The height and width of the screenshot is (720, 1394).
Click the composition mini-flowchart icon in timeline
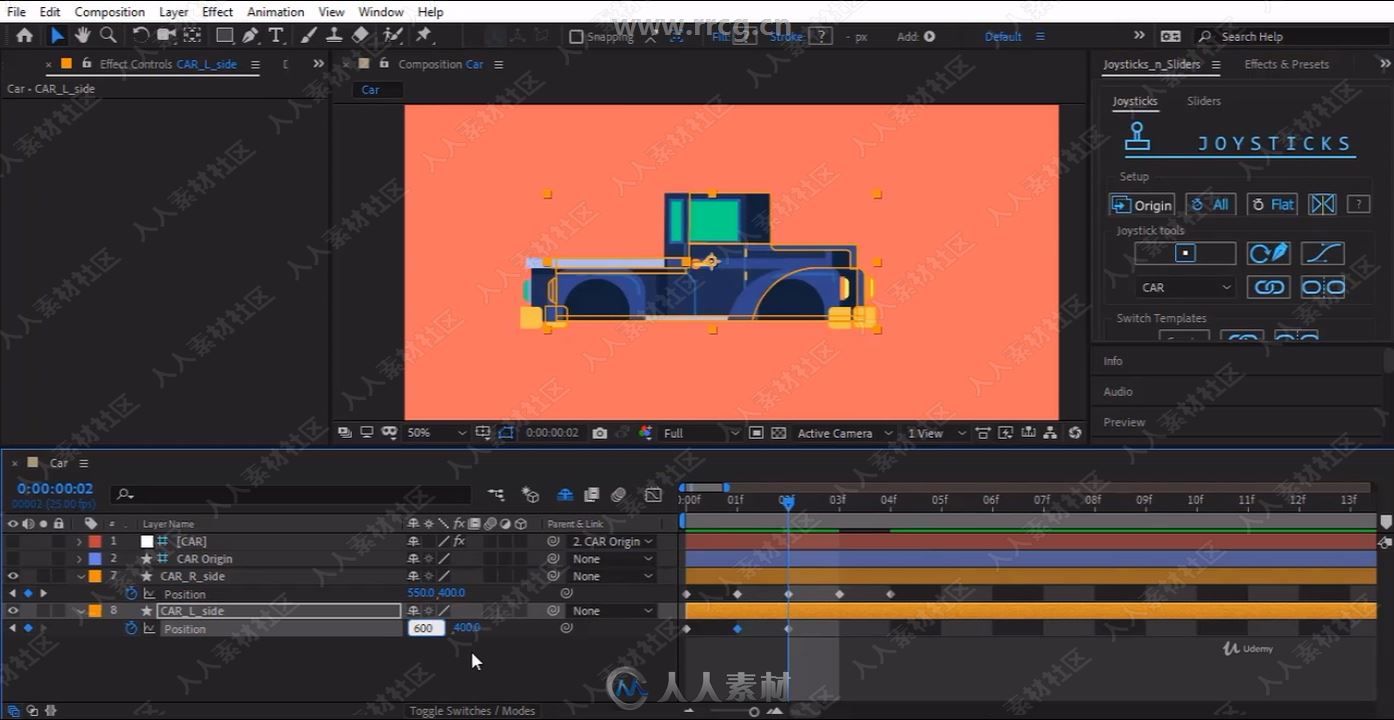(x=496, y=495)
